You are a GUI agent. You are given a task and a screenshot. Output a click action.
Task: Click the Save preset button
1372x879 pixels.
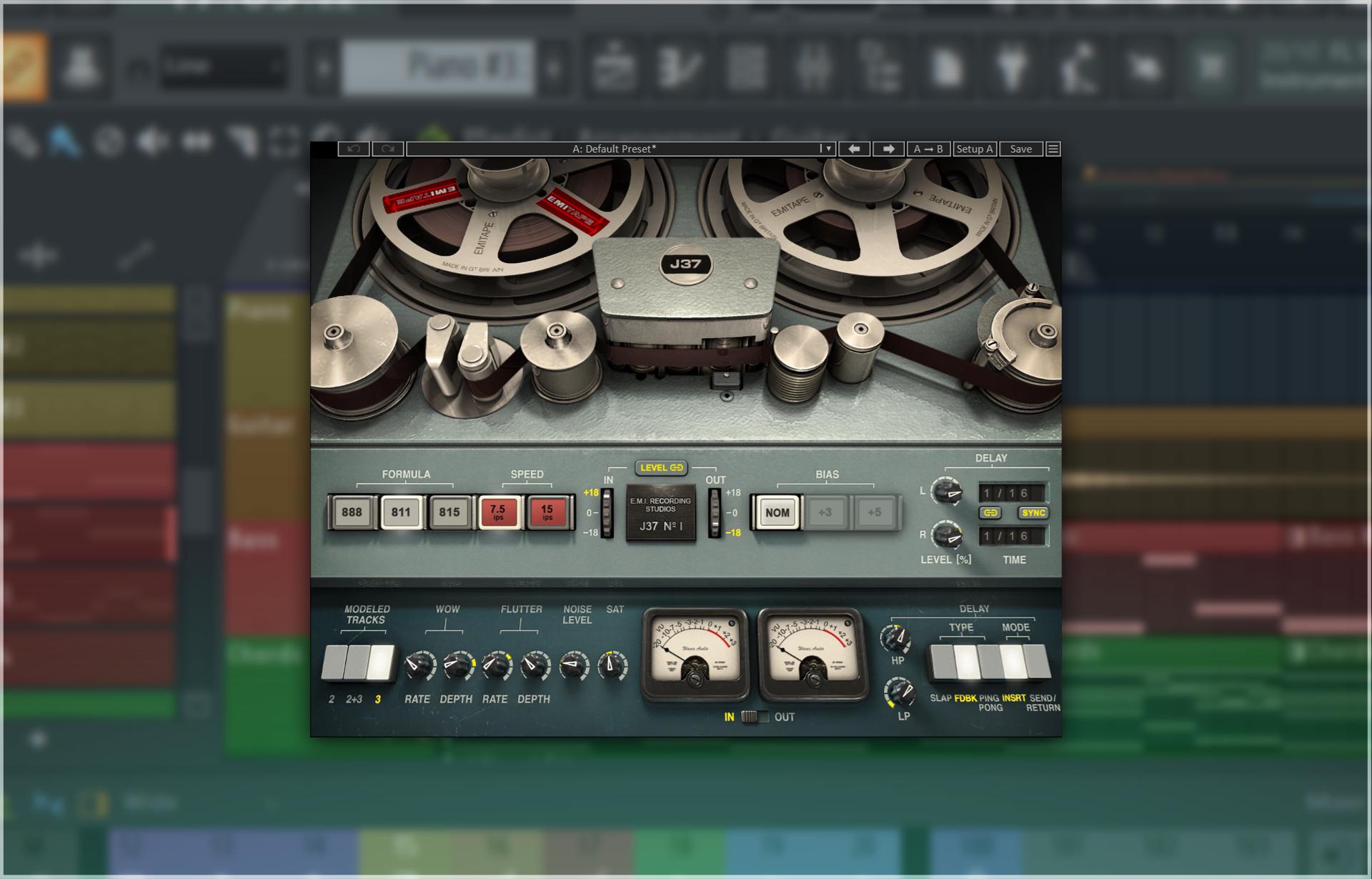pos(1020,149)
